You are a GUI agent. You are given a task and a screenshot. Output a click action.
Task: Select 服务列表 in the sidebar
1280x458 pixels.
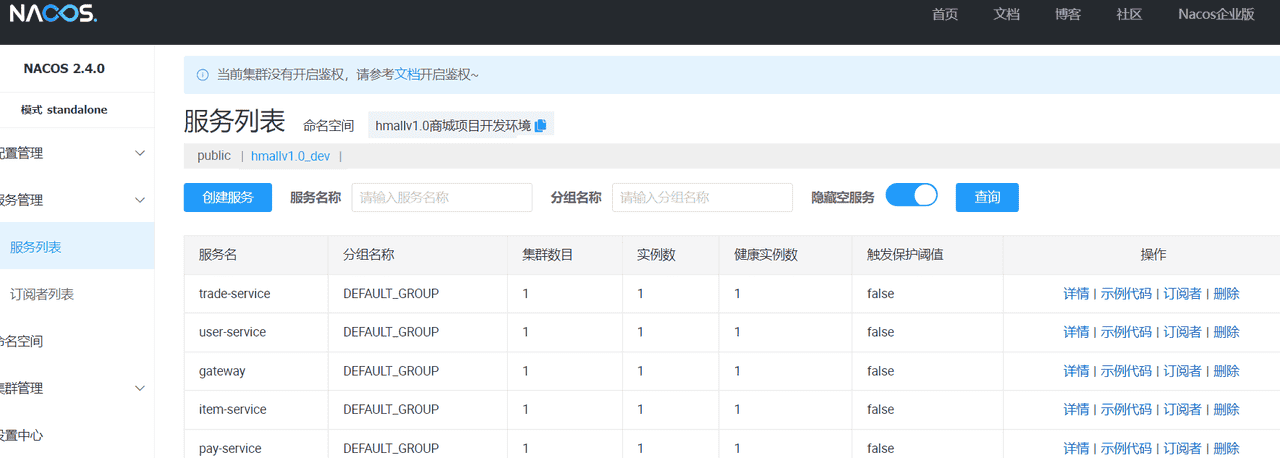point(36,247)
